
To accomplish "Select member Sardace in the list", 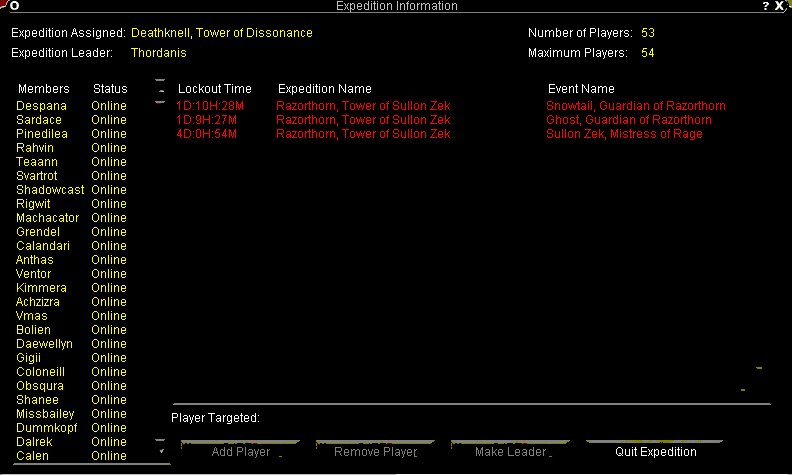I will [x=39, y=120].
